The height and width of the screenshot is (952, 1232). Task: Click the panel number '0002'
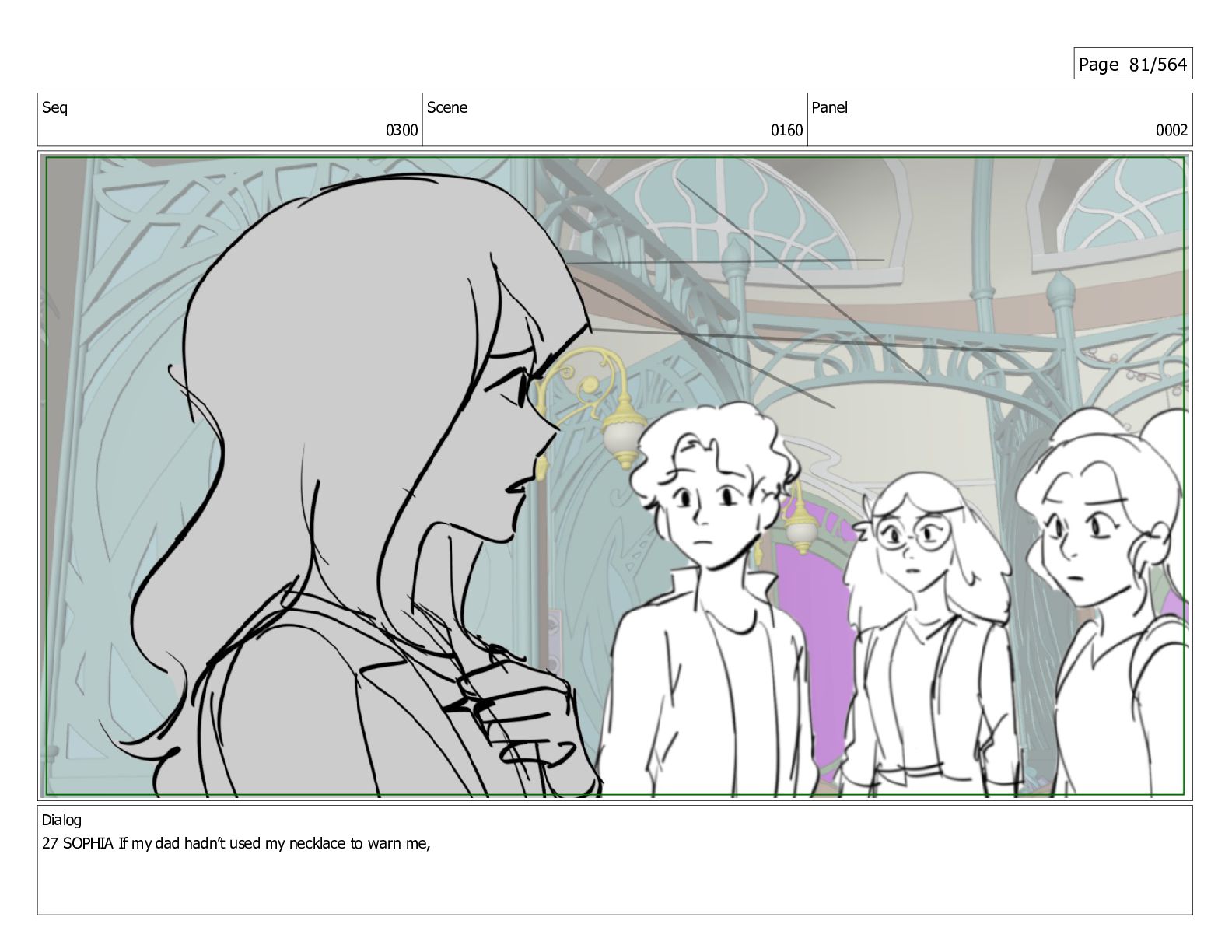[1171, 131]
